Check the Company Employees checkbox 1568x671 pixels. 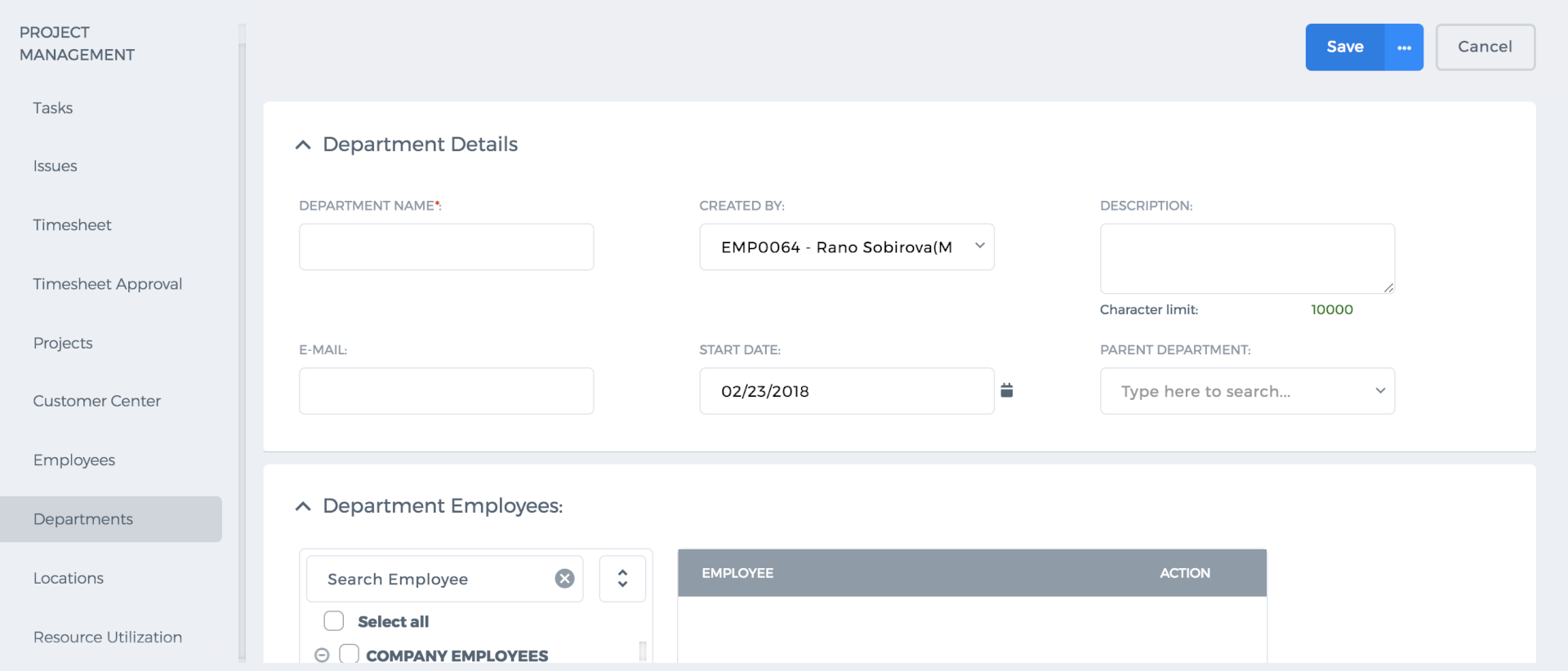point(350,654)
